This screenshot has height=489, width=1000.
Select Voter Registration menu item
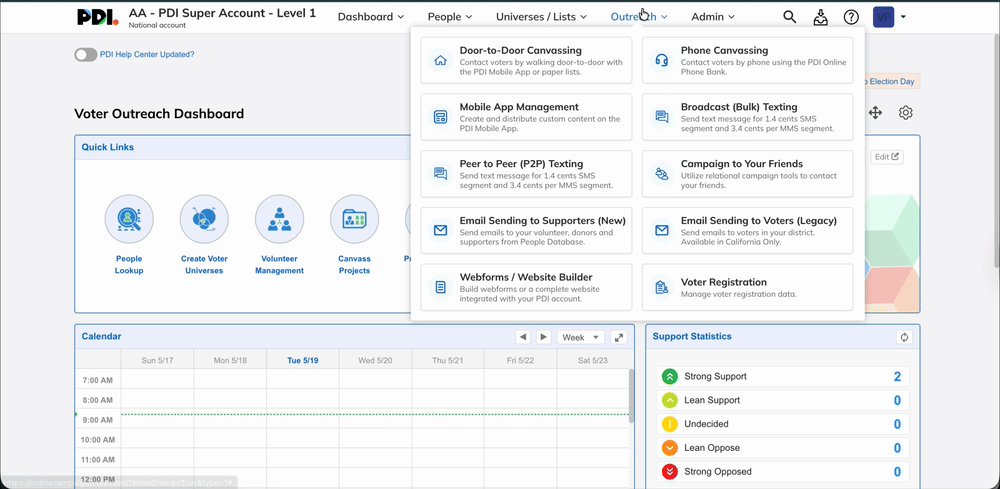pos(747,287)
